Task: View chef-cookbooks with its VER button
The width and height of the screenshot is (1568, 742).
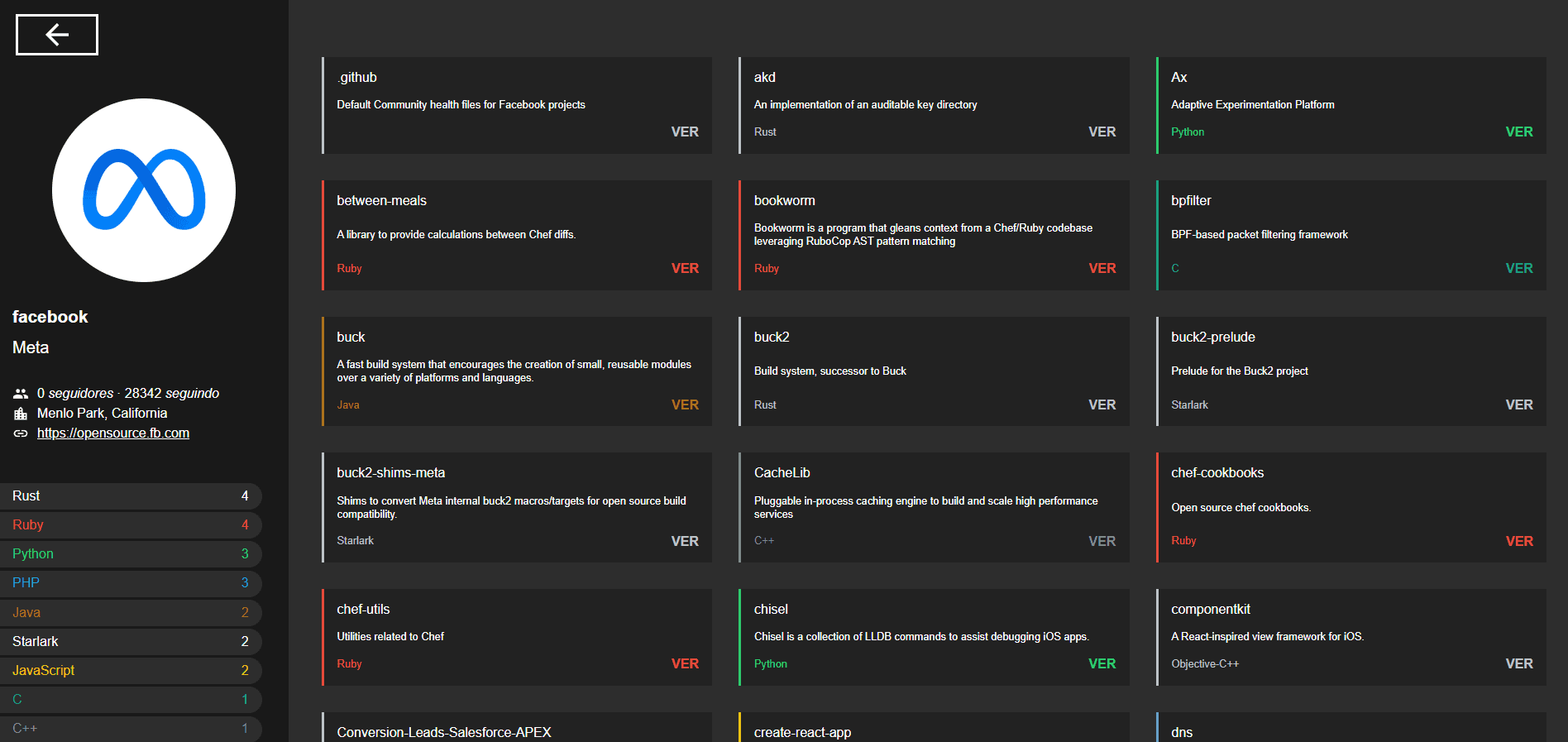Action: 1519,541
